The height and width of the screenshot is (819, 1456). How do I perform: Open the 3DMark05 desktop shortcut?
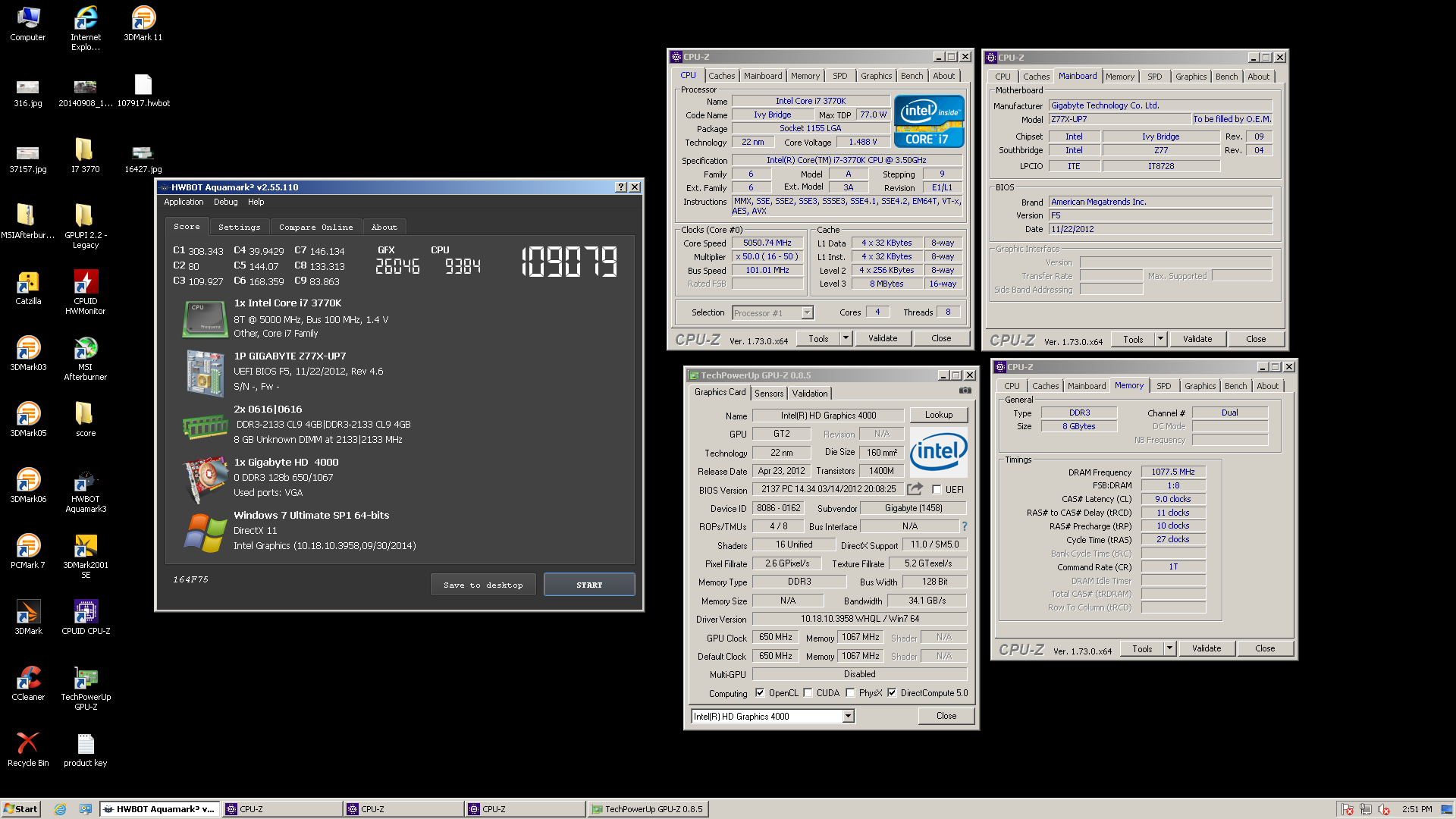28,419
